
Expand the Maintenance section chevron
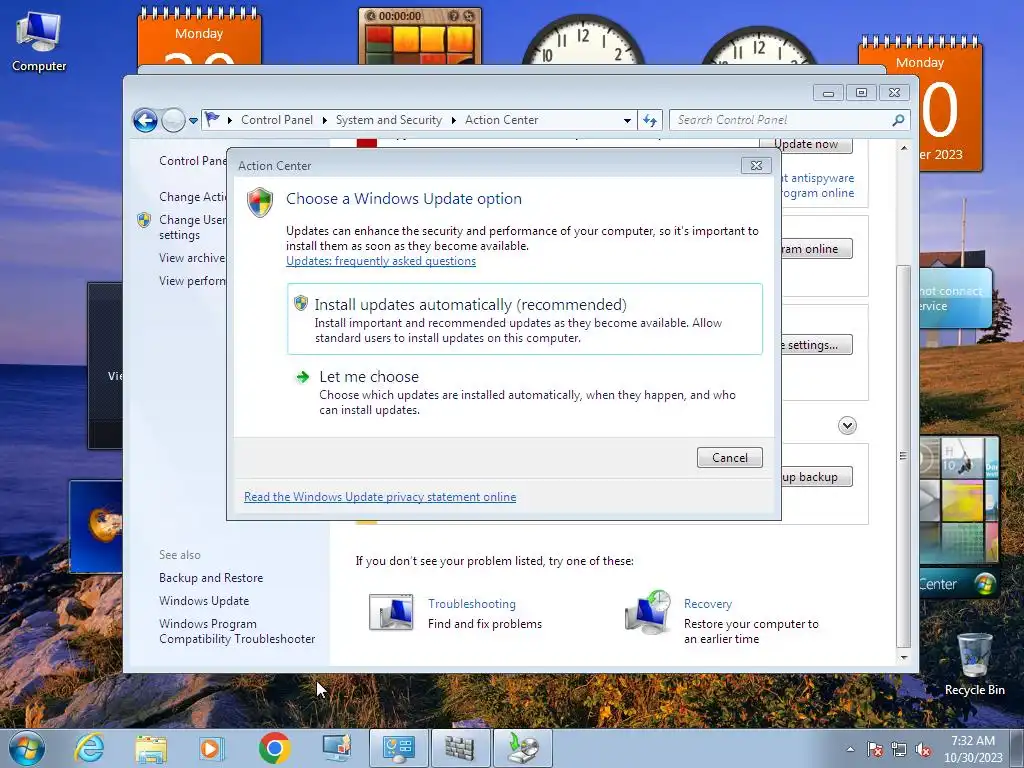click(x=847, y=426)
